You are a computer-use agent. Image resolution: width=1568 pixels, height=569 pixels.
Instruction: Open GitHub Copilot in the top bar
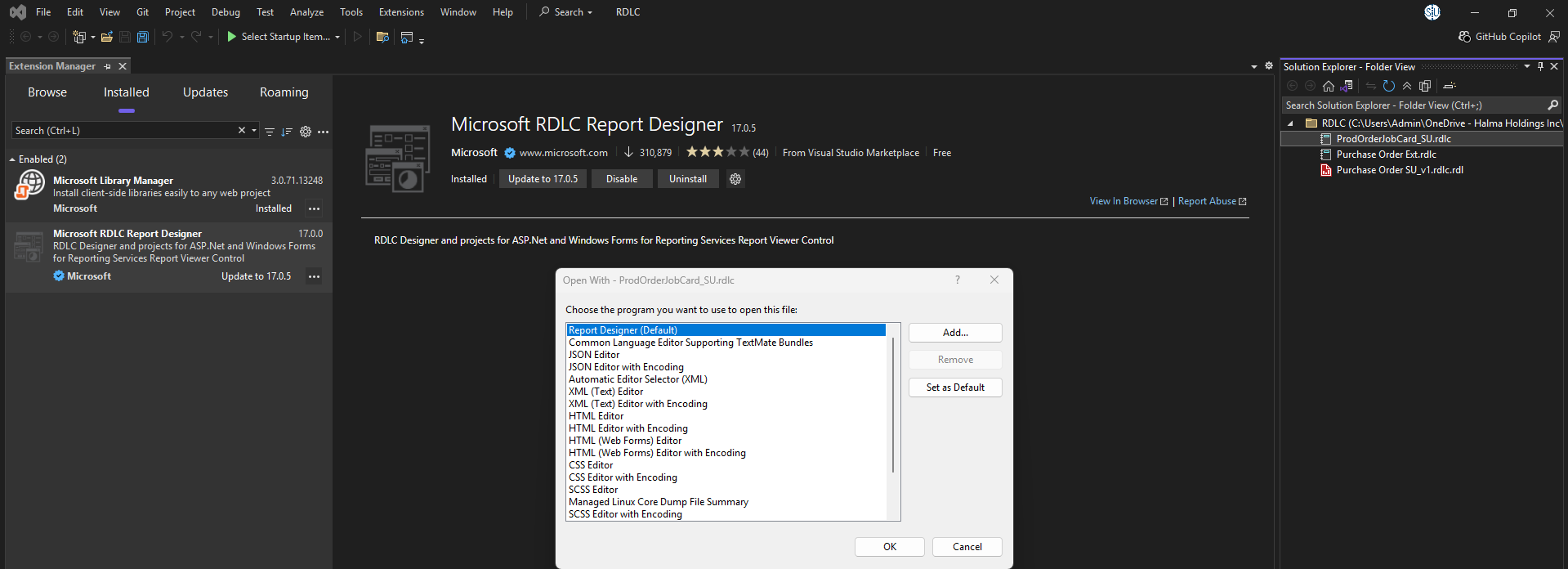1499,37
